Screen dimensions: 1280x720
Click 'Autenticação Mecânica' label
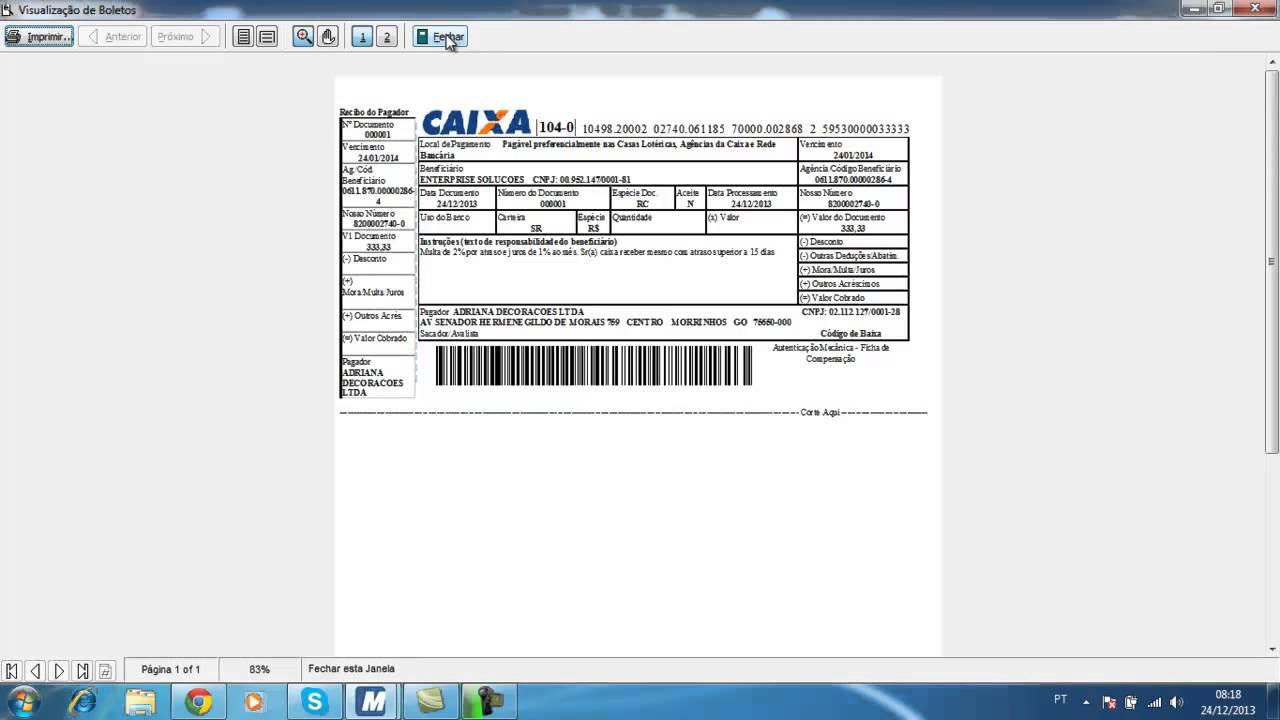coord(831,353)
